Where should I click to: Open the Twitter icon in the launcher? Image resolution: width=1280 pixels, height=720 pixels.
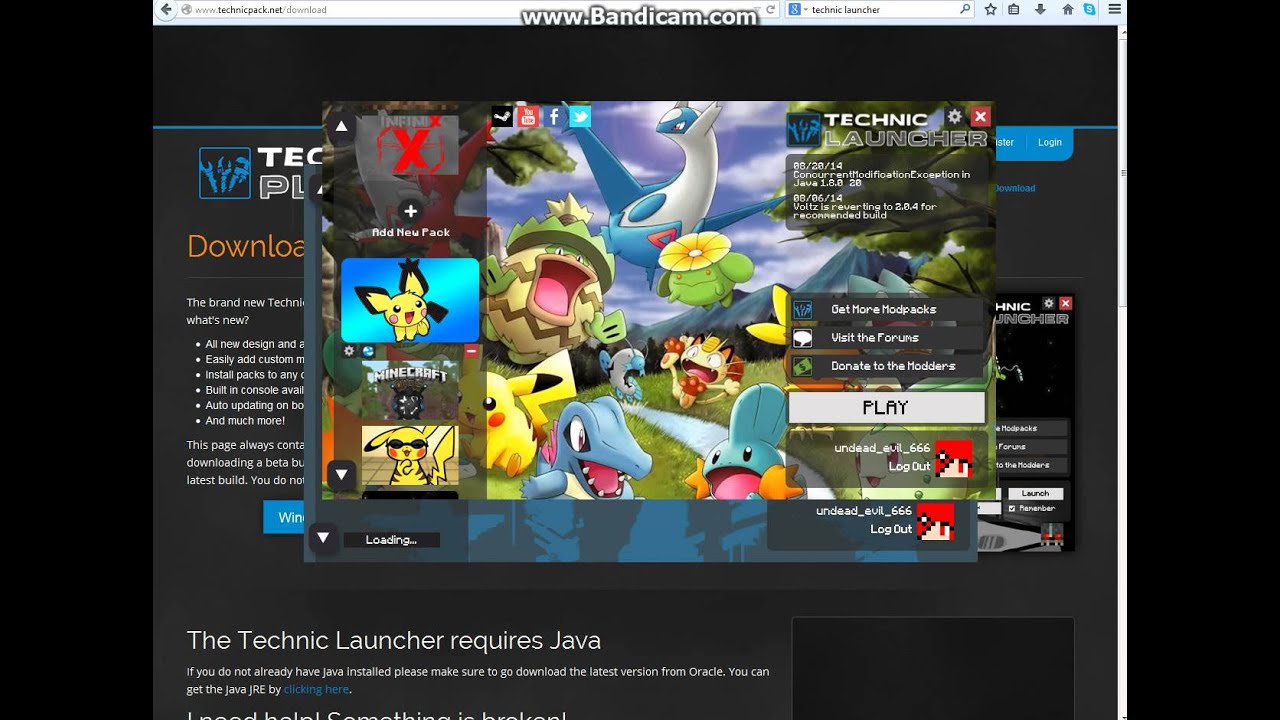click(x=580, y=116)
